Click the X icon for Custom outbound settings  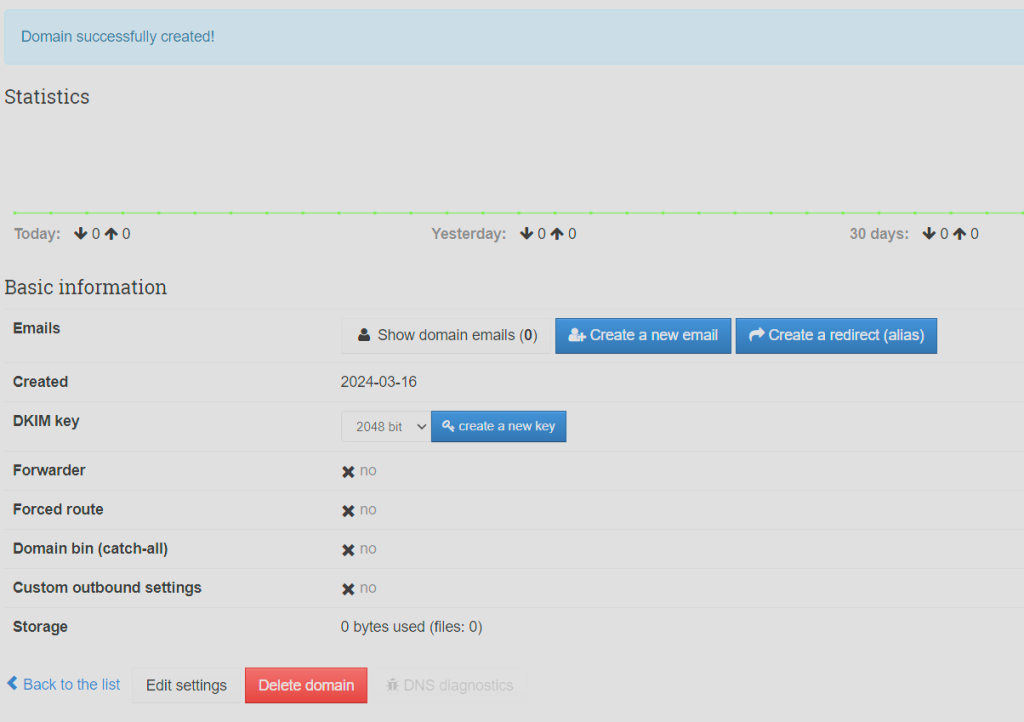[348, 588]
